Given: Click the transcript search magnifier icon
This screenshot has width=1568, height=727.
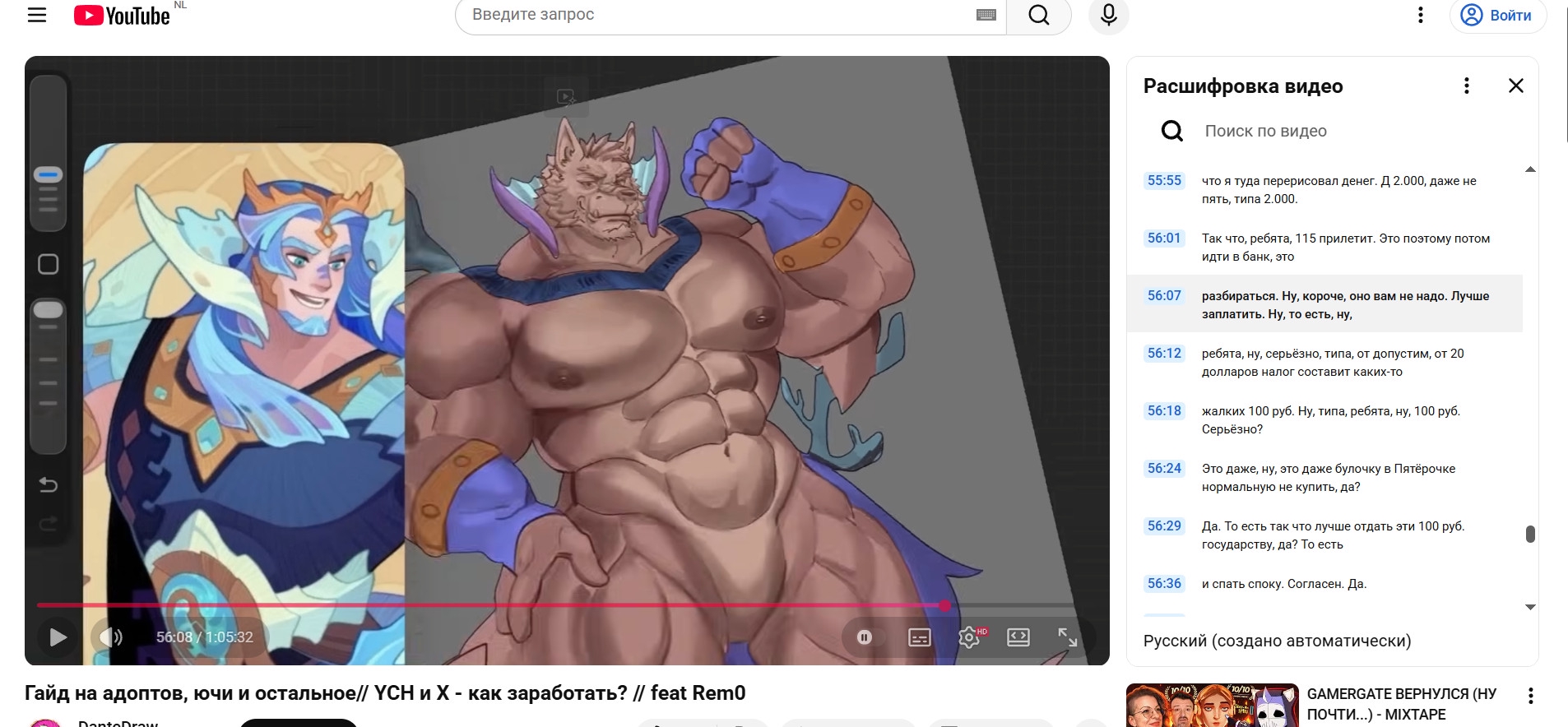Looking at the screenshot, I should (x=1172, y=131).
